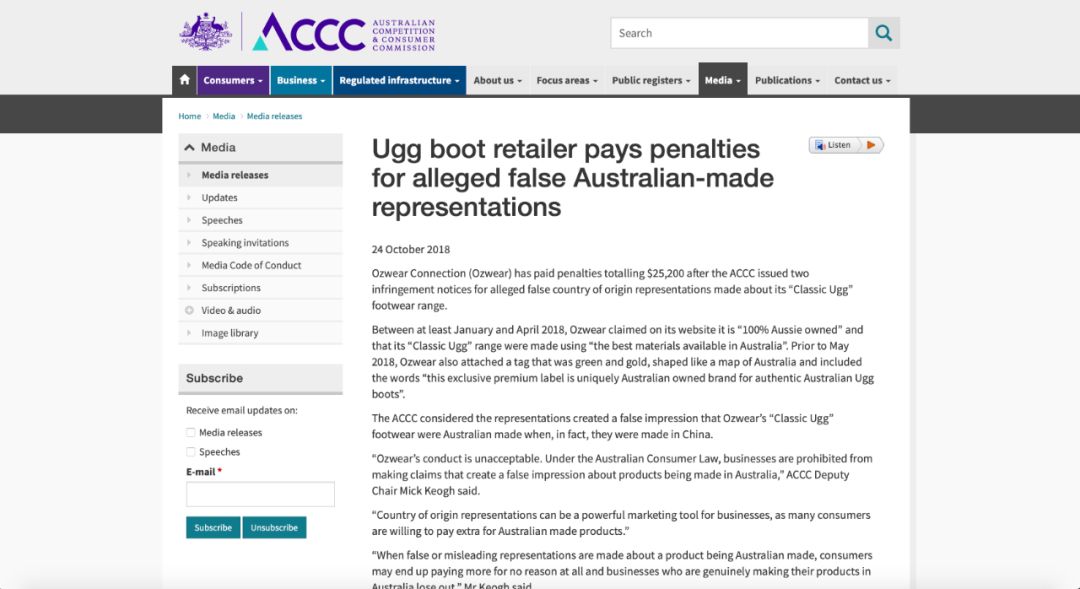1080x589 pixels.
Task: Go to Media breadcrumb link
Action: (224, 116)
